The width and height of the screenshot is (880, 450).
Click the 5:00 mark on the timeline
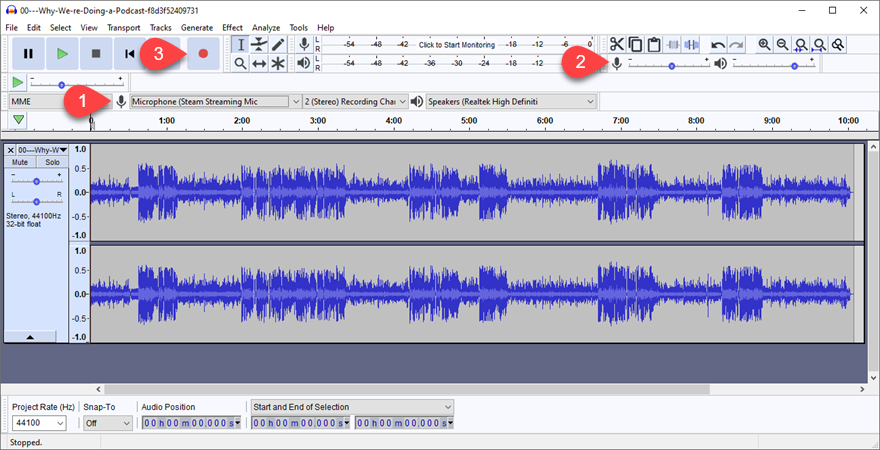pyautogui.click(x=469, y=121)
